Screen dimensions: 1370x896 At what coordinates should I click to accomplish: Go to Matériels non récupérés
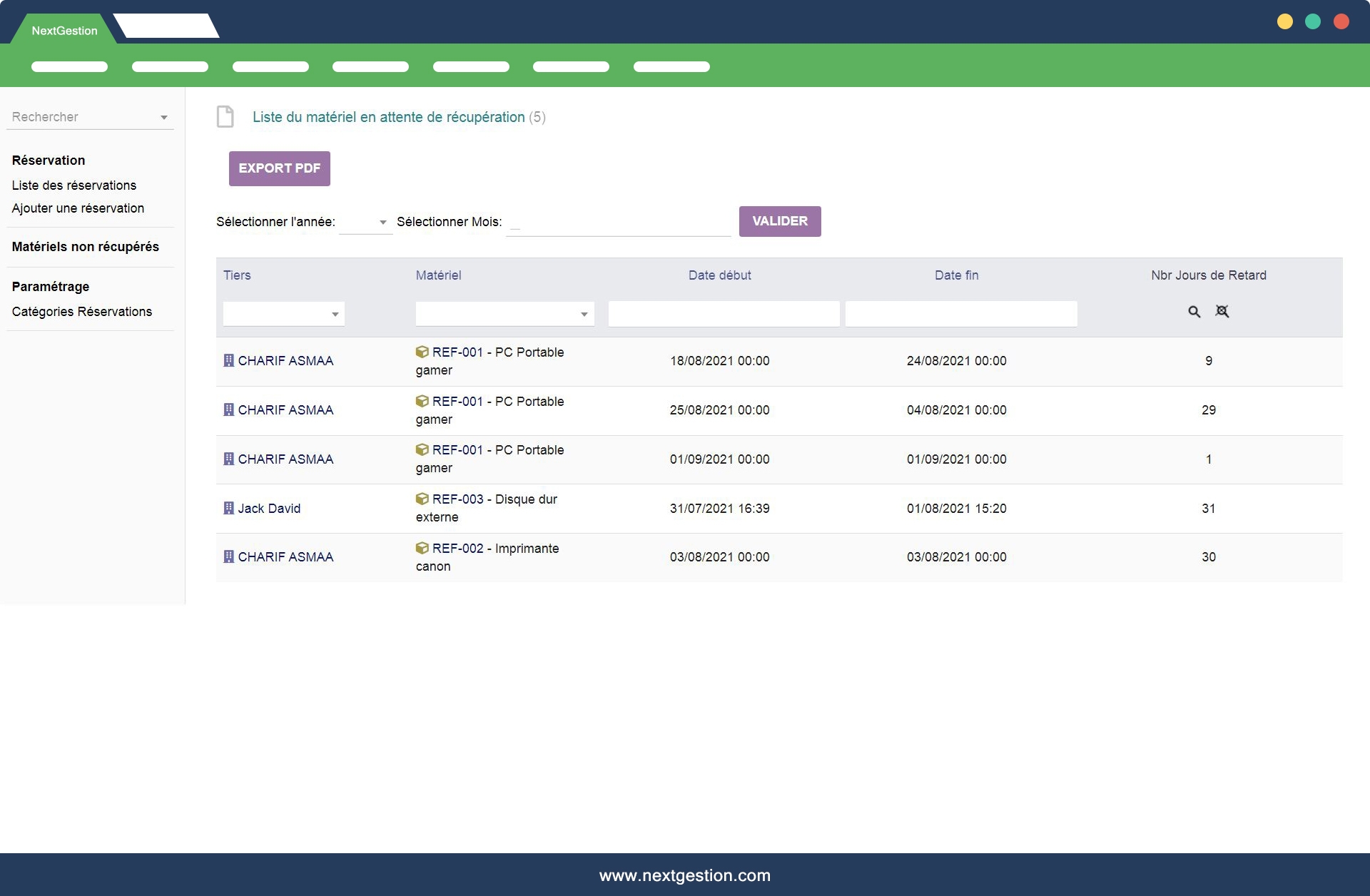pos(86,247)
